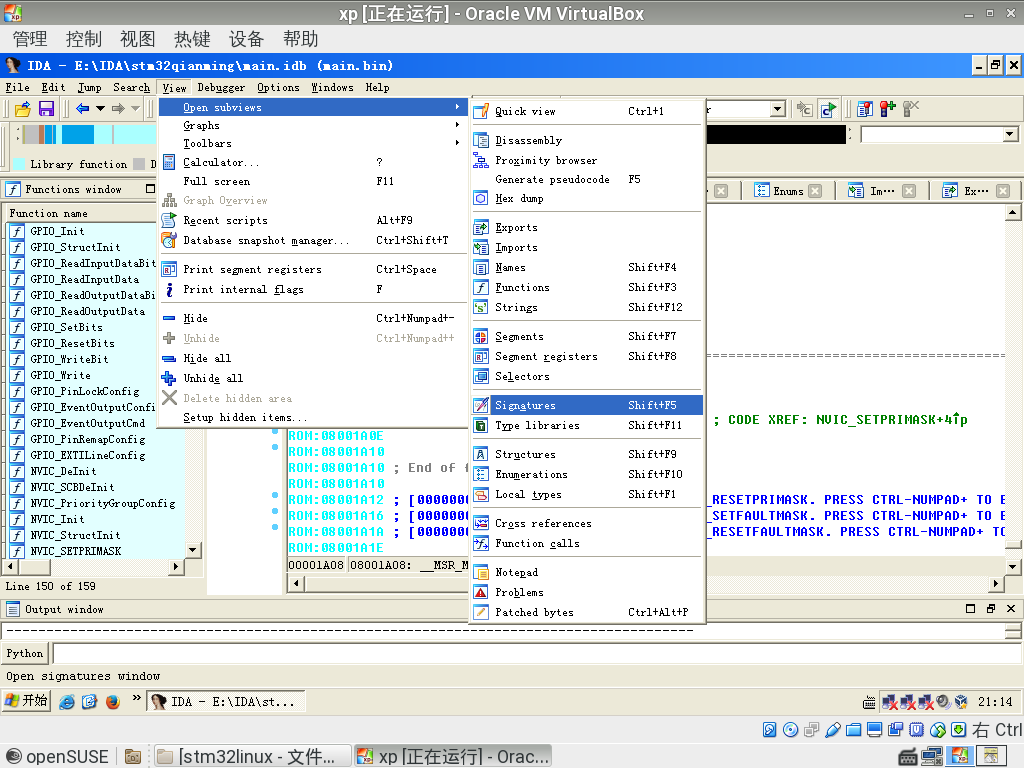Click the Segment registers submenu icon

point(481,357)
